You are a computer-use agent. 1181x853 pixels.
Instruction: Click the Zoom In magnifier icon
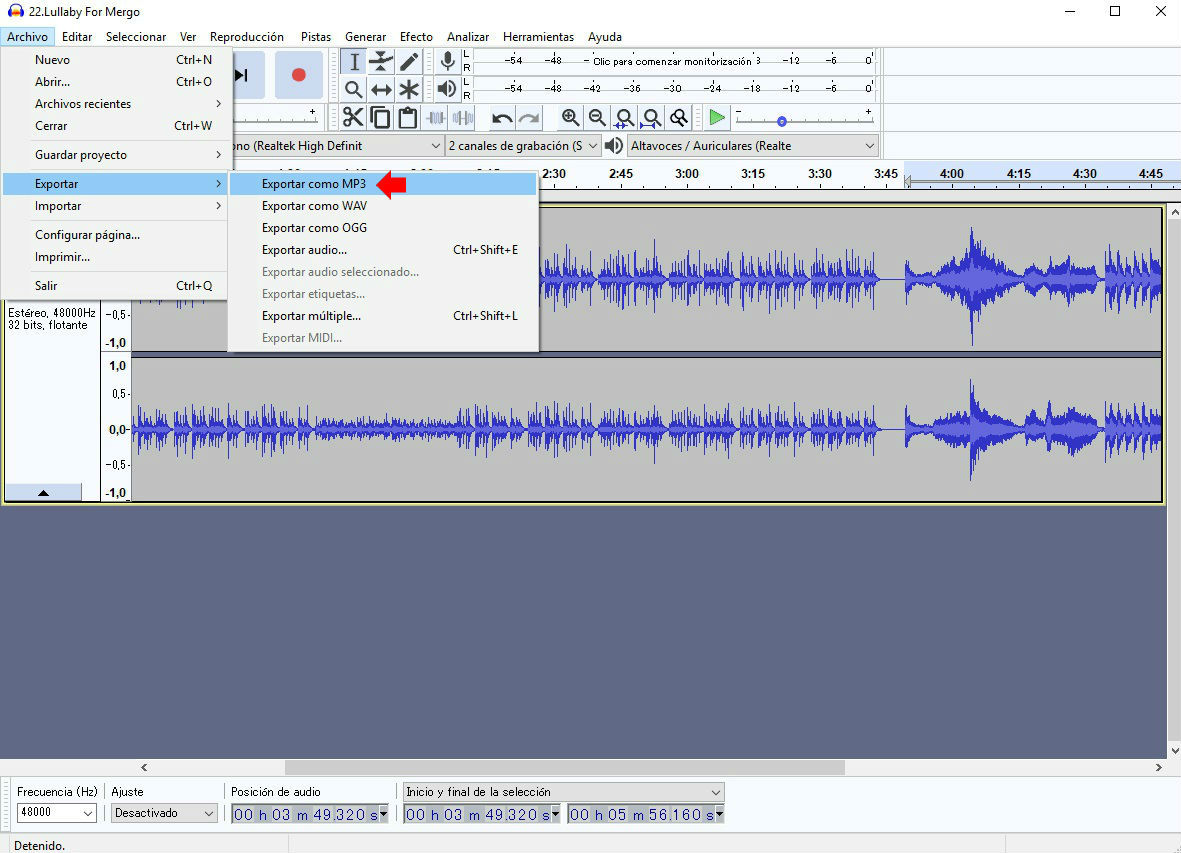pyautogui.click(x=570, y=118)
